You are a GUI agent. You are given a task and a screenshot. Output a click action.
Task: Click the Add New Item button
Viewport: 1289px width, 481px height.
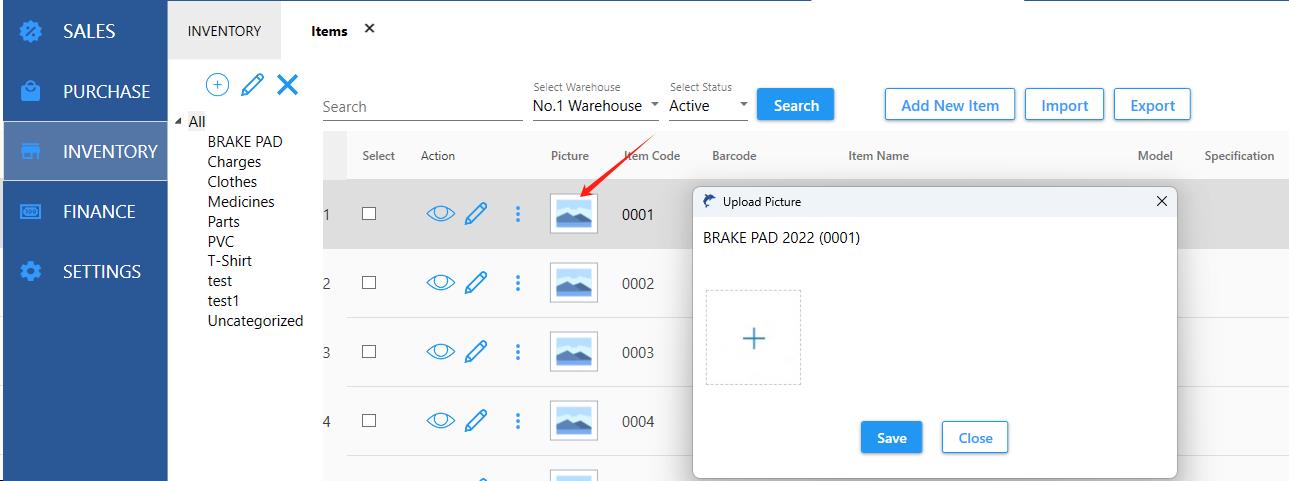point(949,105)
